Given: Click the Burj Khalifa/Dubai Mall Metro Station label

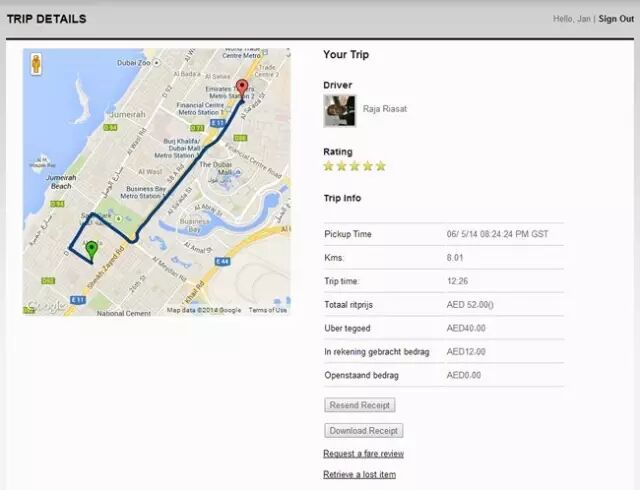Looking at the screenshot, I should click(x=178, y=148).
